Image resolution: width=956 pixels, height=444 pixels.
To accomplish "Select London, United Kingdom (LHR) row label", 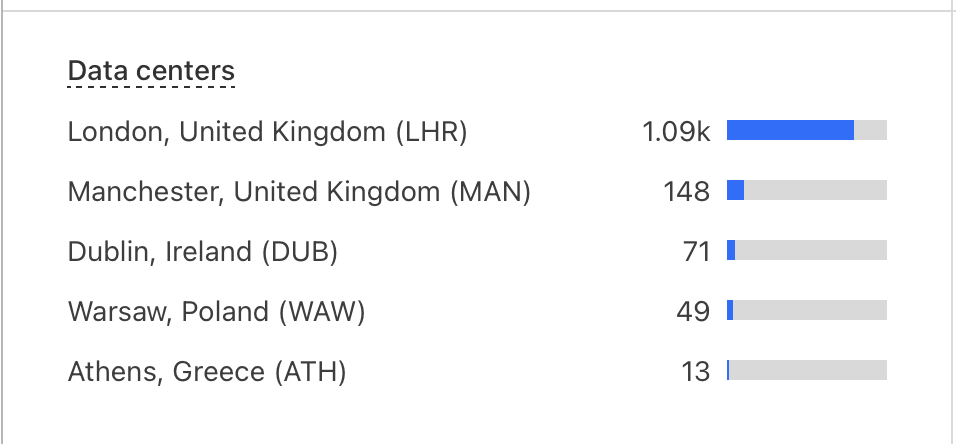I will point(267,131).
